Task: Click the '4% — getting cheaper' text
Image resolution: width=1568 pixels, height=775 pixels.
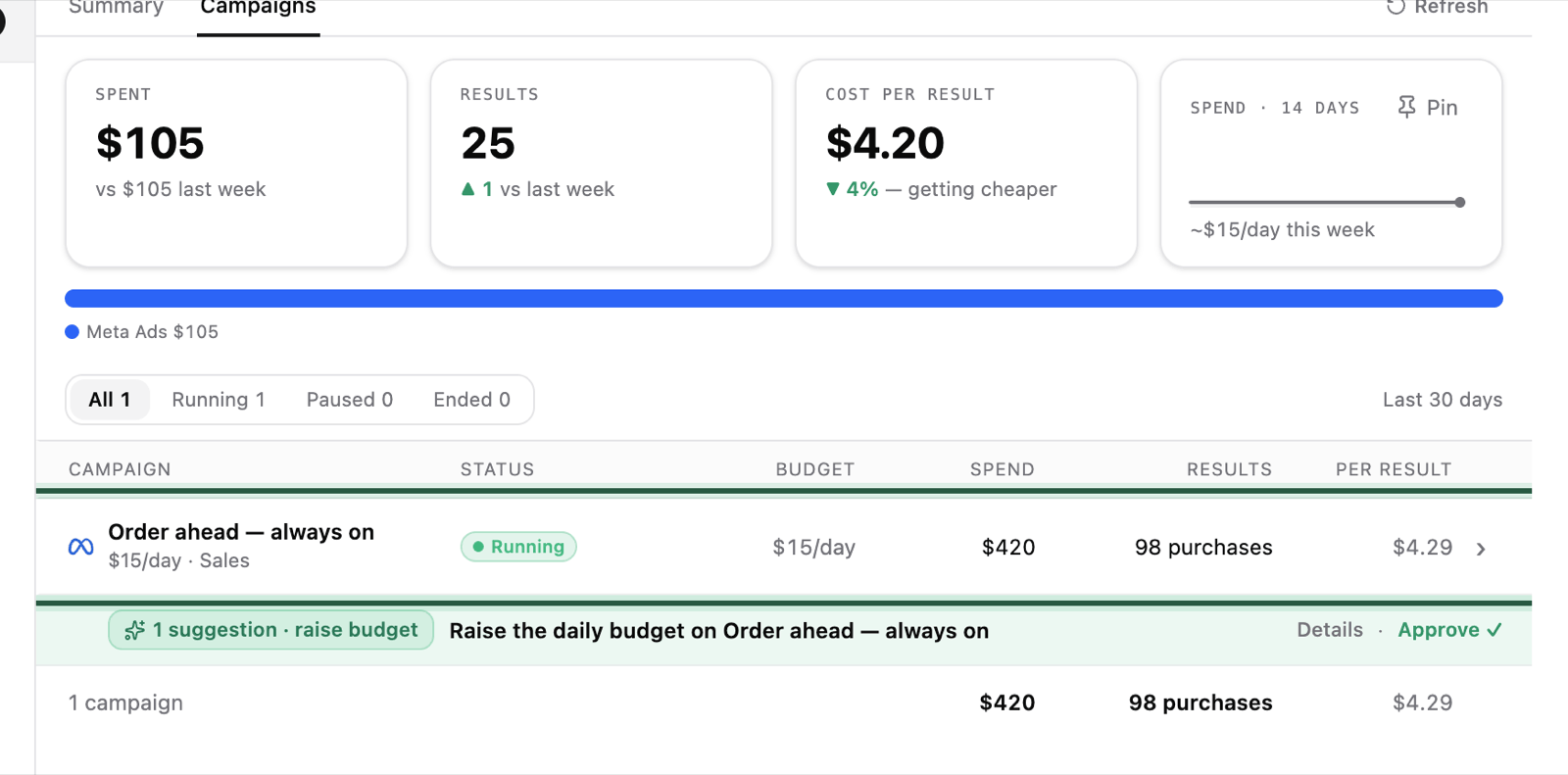Action: tap(942, 189)
